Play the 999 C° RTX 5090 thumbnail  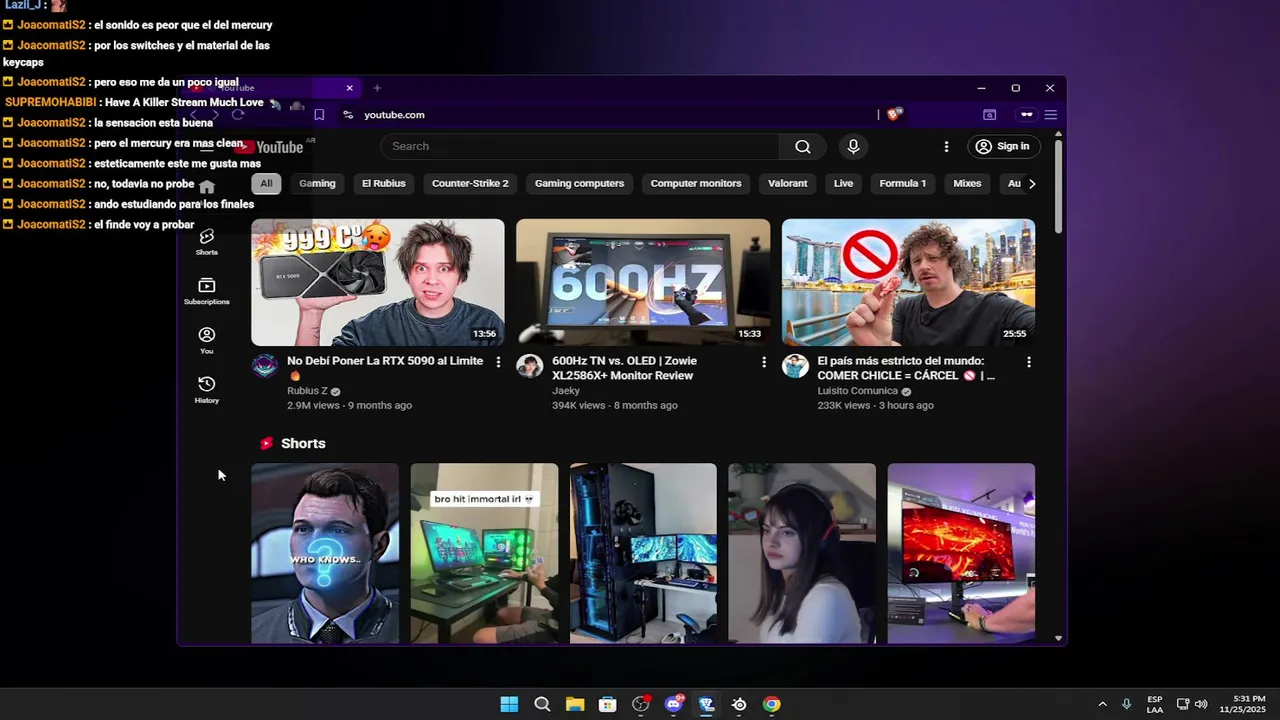point(378,282)
